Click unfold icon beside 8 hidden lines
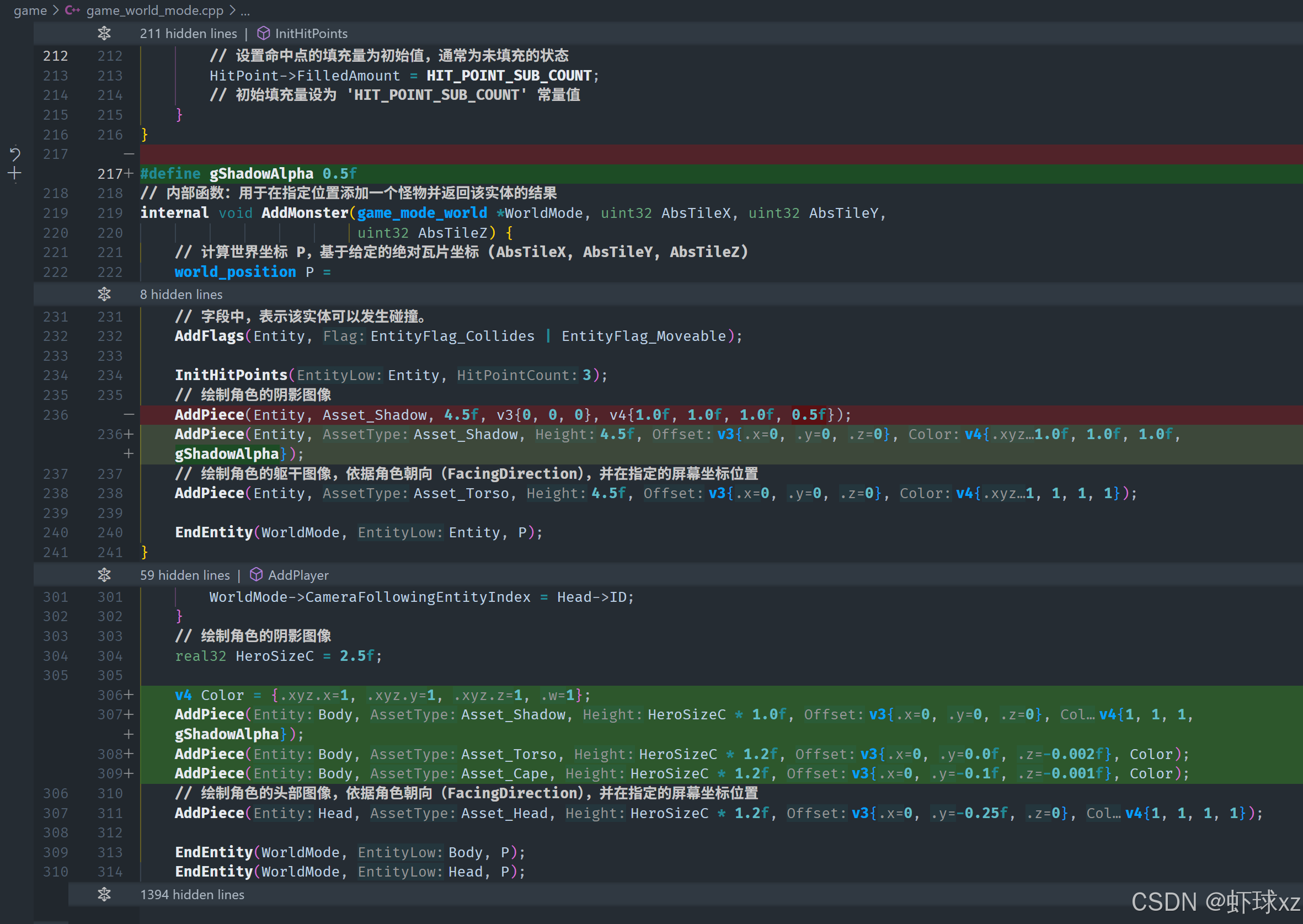 [104, 294]
